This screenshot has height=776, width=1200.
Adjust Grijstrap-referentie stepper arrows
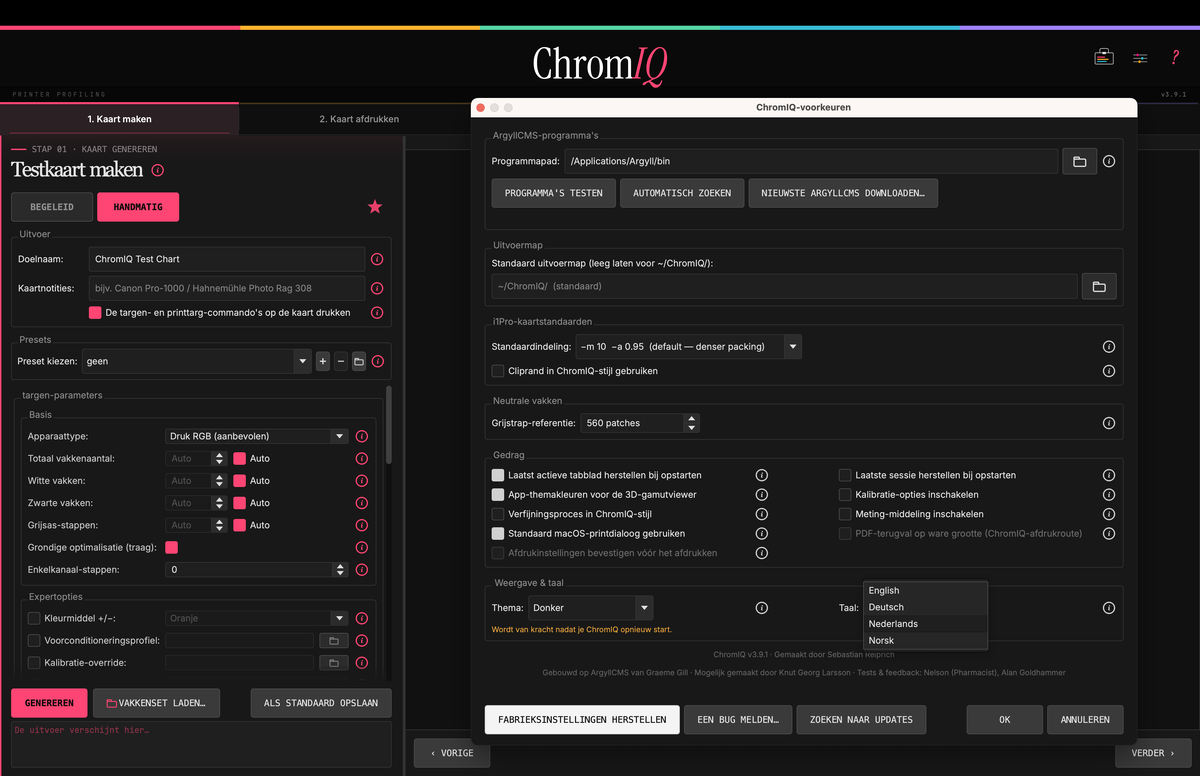point(691,423)
